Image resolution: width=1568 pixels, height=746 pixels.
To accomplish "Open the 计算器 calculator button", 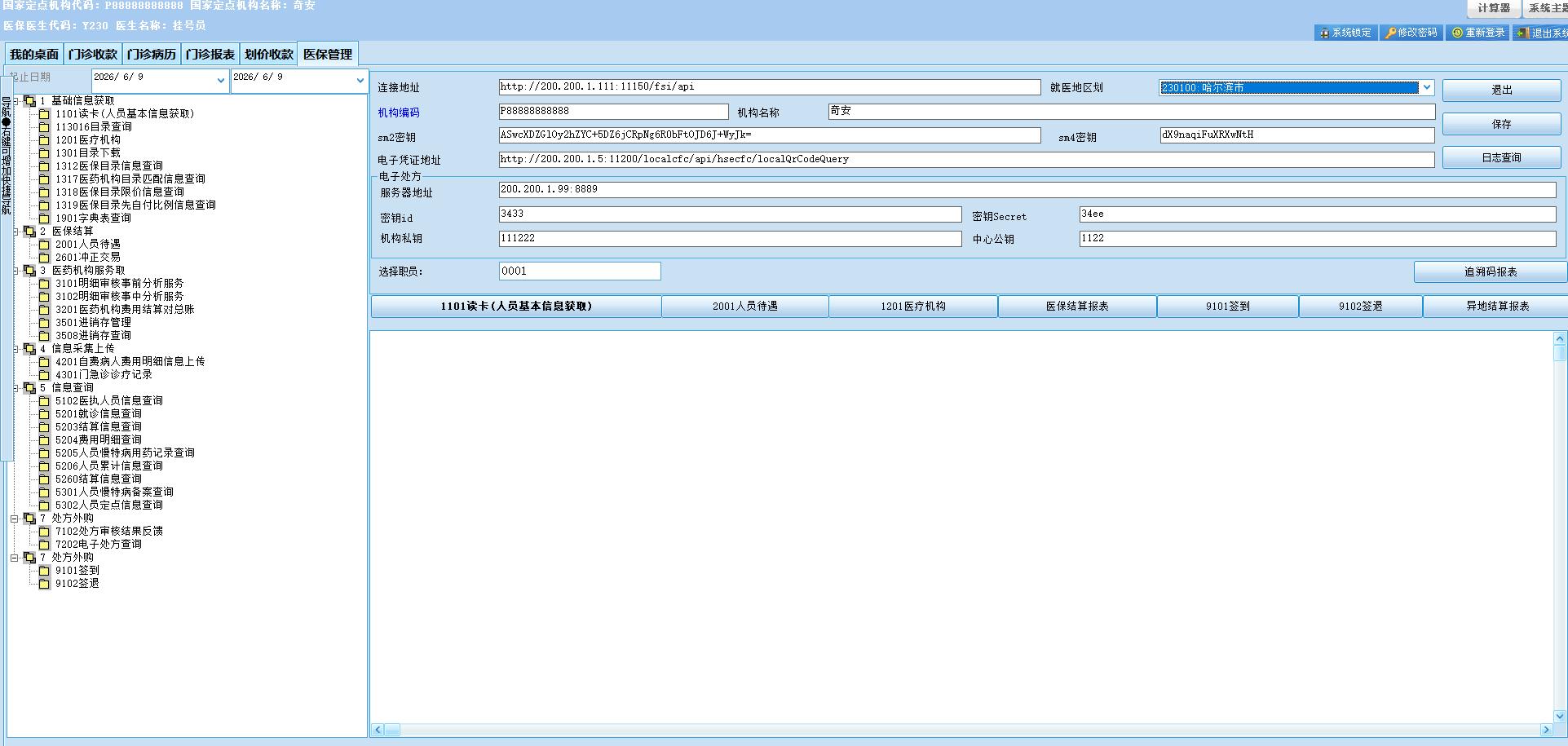I will (x=1494, y=8).
